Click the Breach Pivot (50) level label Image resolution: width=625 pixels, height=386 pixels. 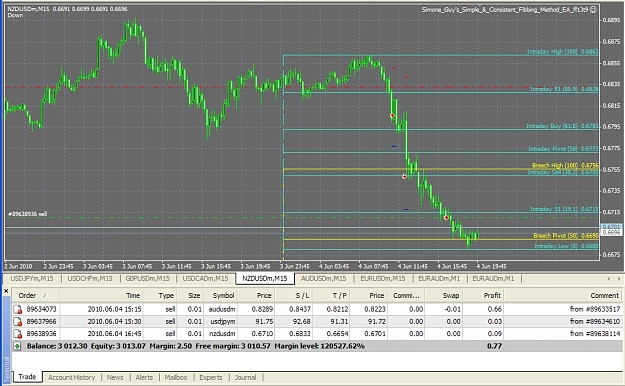565,236
